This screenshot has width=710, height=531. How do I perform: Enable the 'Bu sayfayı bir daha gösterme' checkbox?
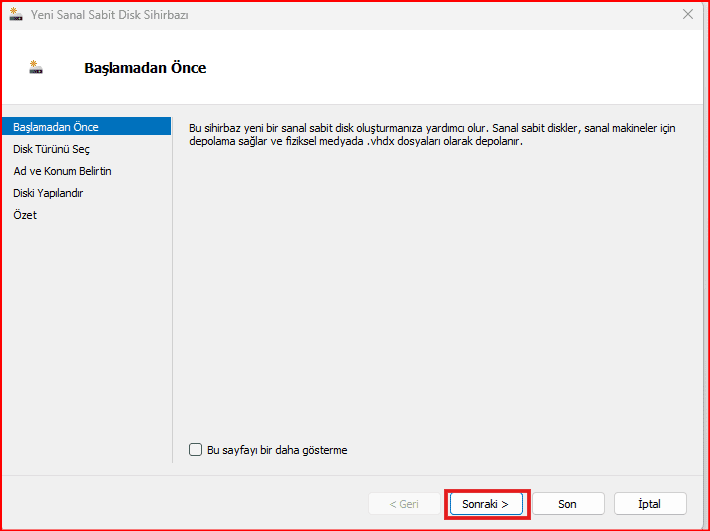click(x=196, y=450)
